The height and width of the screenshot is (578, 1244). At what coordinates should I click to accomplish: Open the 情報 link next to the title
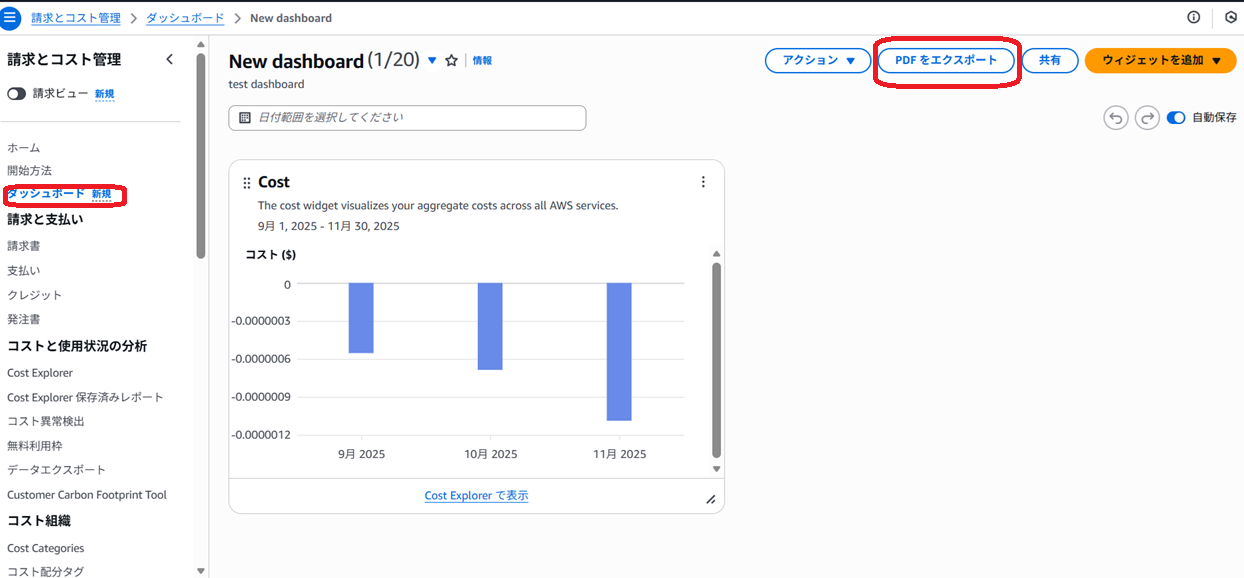point(482,60)
